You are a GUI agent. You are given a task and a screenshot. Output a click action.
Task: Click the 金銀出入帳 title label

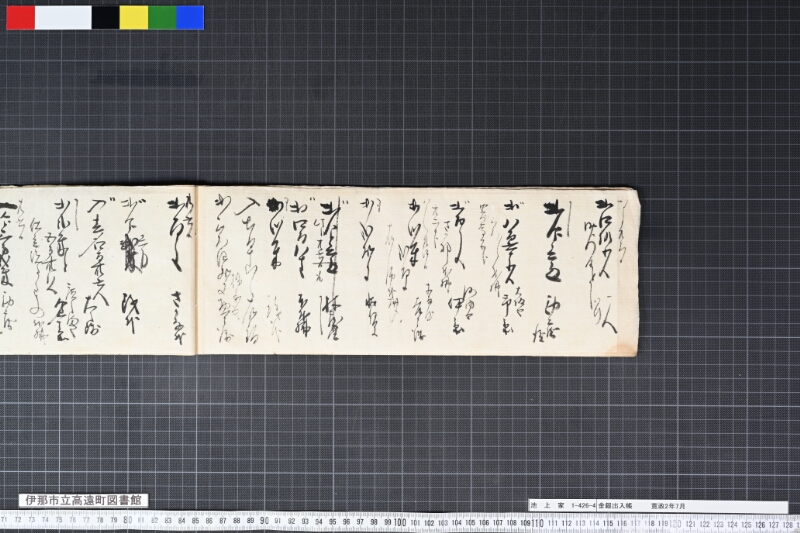(x=615, y=506)
